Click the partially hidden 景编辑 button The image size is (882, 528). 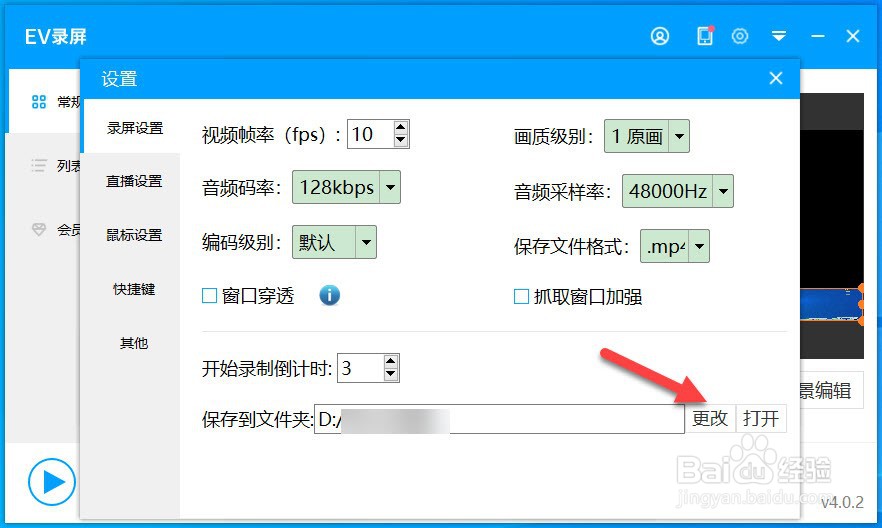pyautogui.click(x=831, y=390)
